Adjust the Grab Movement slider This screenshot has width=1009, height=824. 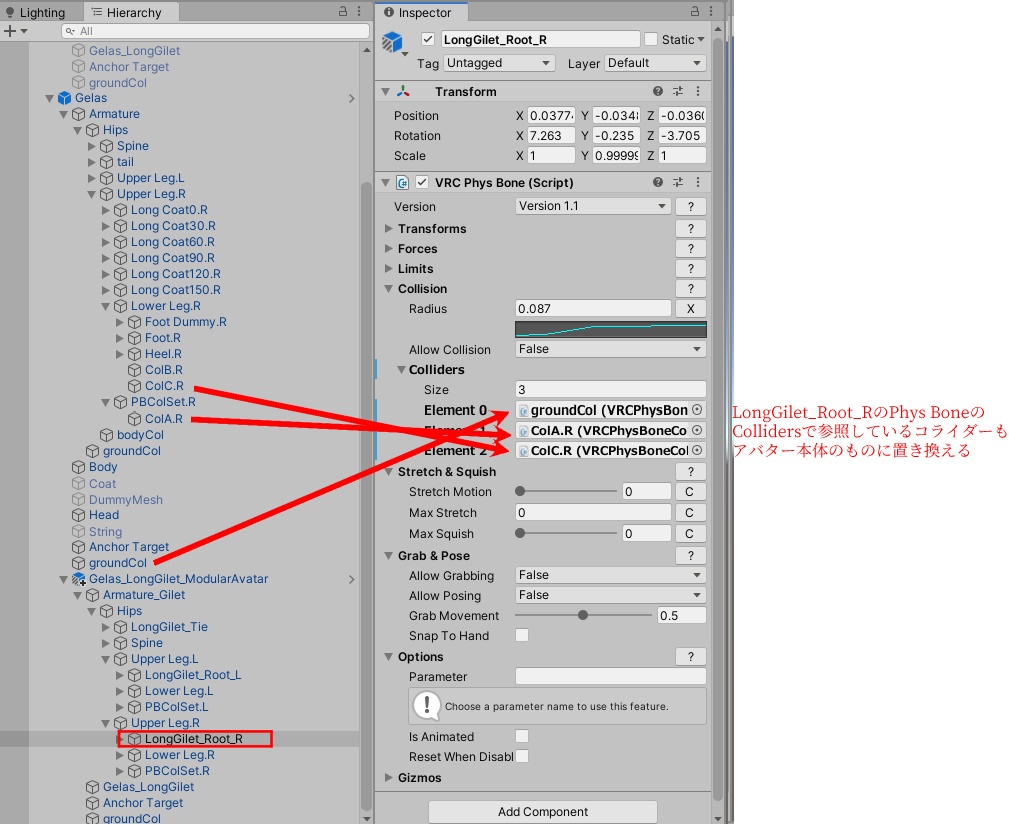[584, 616]
